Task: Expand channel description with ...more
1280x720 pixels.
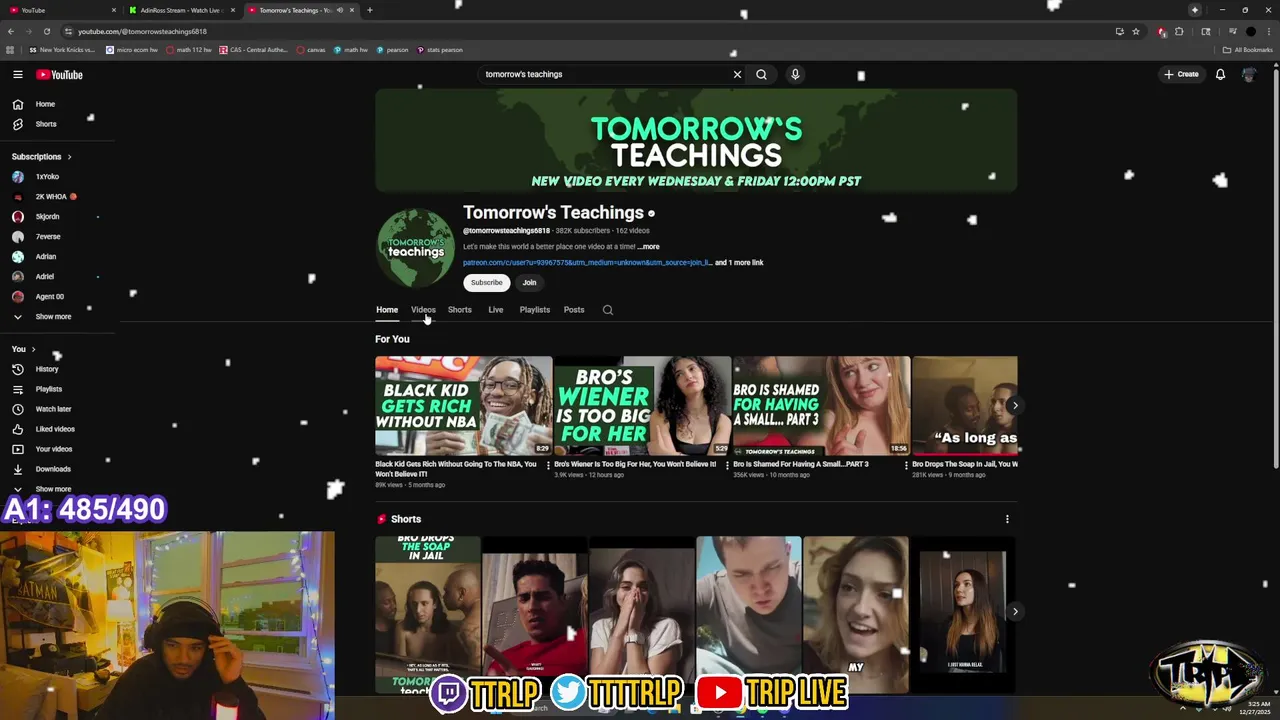Action: [x=648, y=247]
